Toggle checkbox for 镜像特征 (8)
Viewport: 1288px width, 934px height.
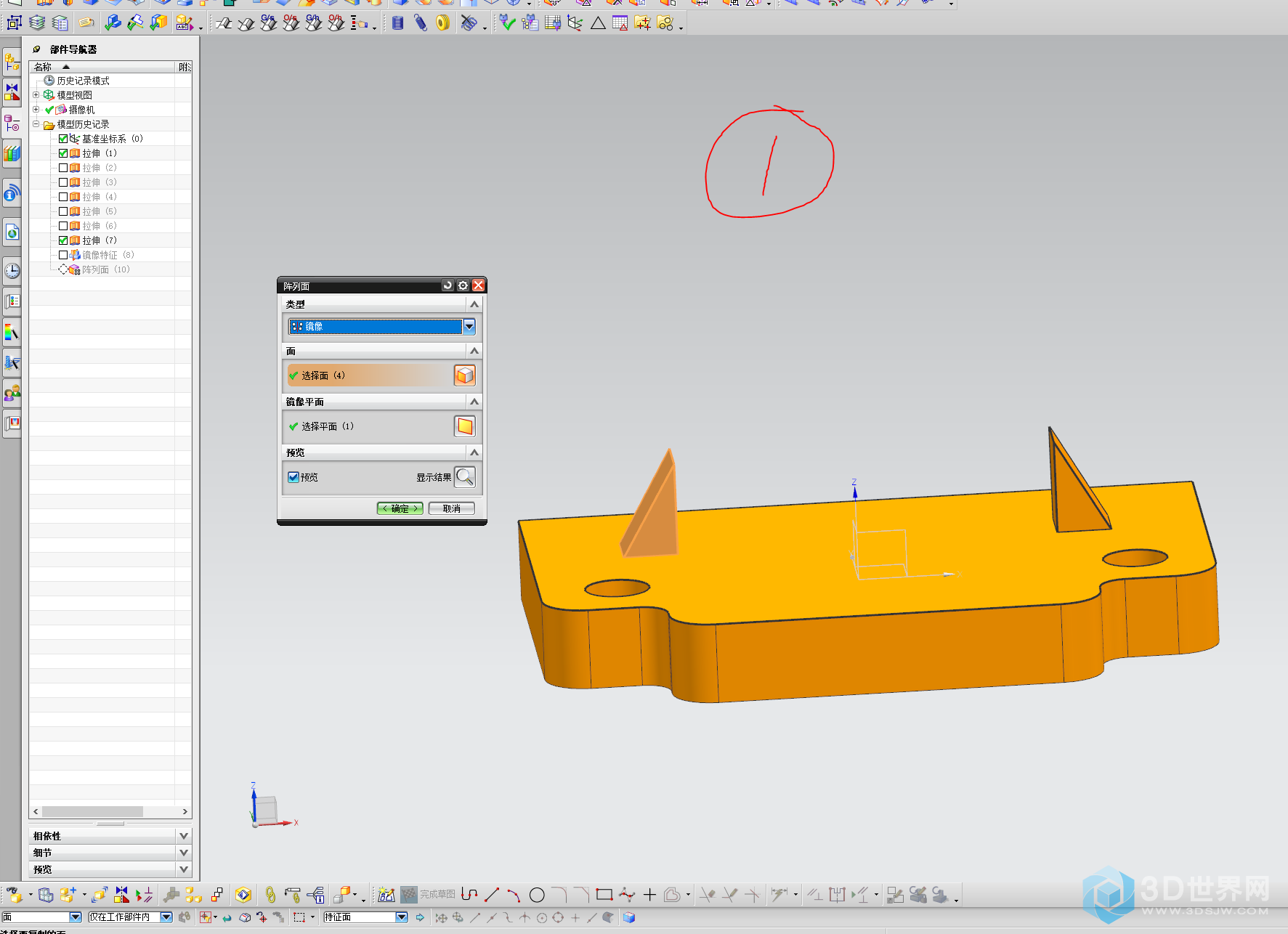[x=63, y=255]
